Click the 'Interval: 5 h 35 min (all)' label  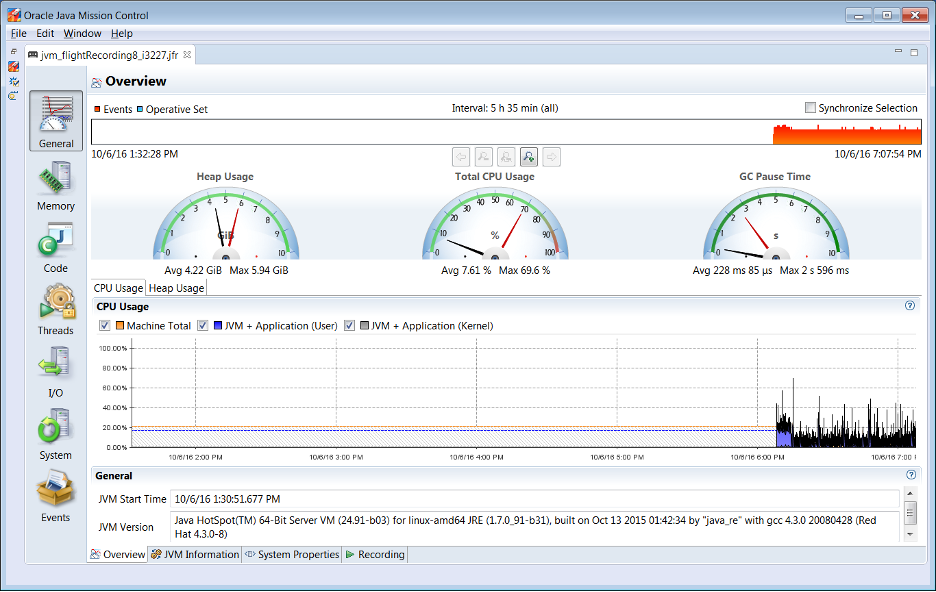[x=505, y=108]
